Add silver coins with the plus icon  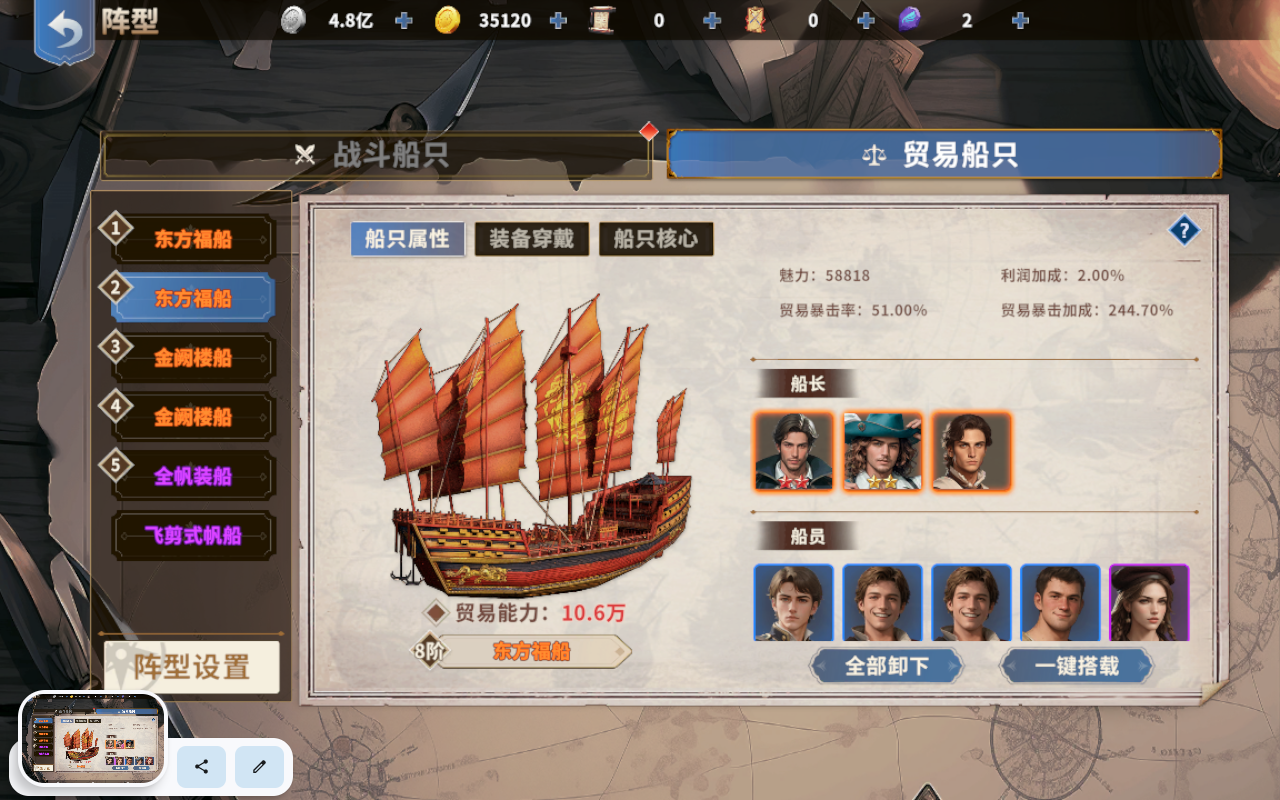[x=404, y=20]
